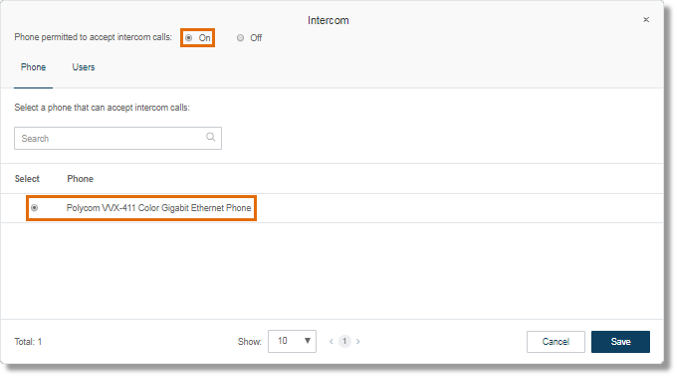This screenshot has width=677, height=377.
Task: Close the Intercom dialog with X
Action: point(646,19)
